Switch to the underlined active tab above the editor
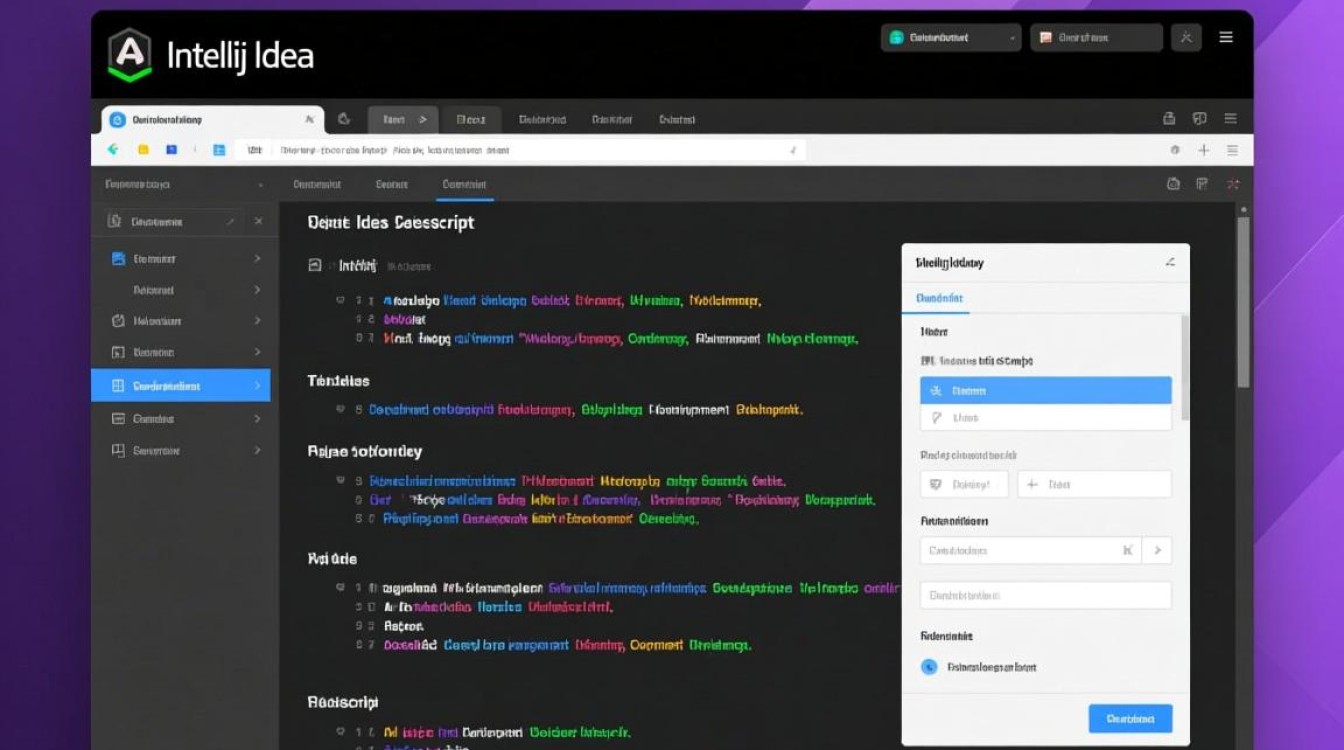The image size is (1344, 750). [465, 184]
